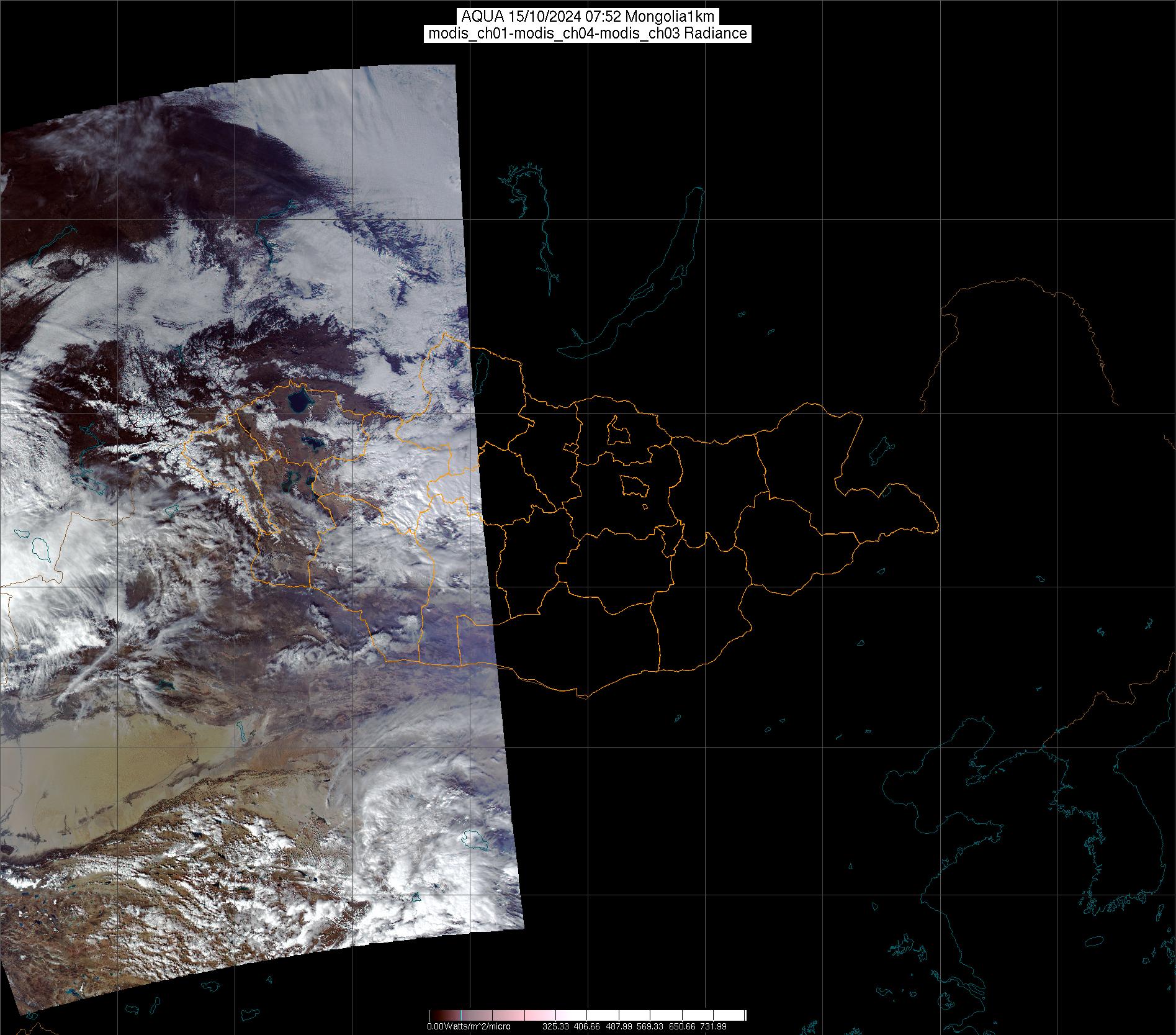This screenshot has width=1176, height=1035.
Task: Click the small enclosed Ulaanbaatar boundary polygon
Action: [x=634, y=485]
